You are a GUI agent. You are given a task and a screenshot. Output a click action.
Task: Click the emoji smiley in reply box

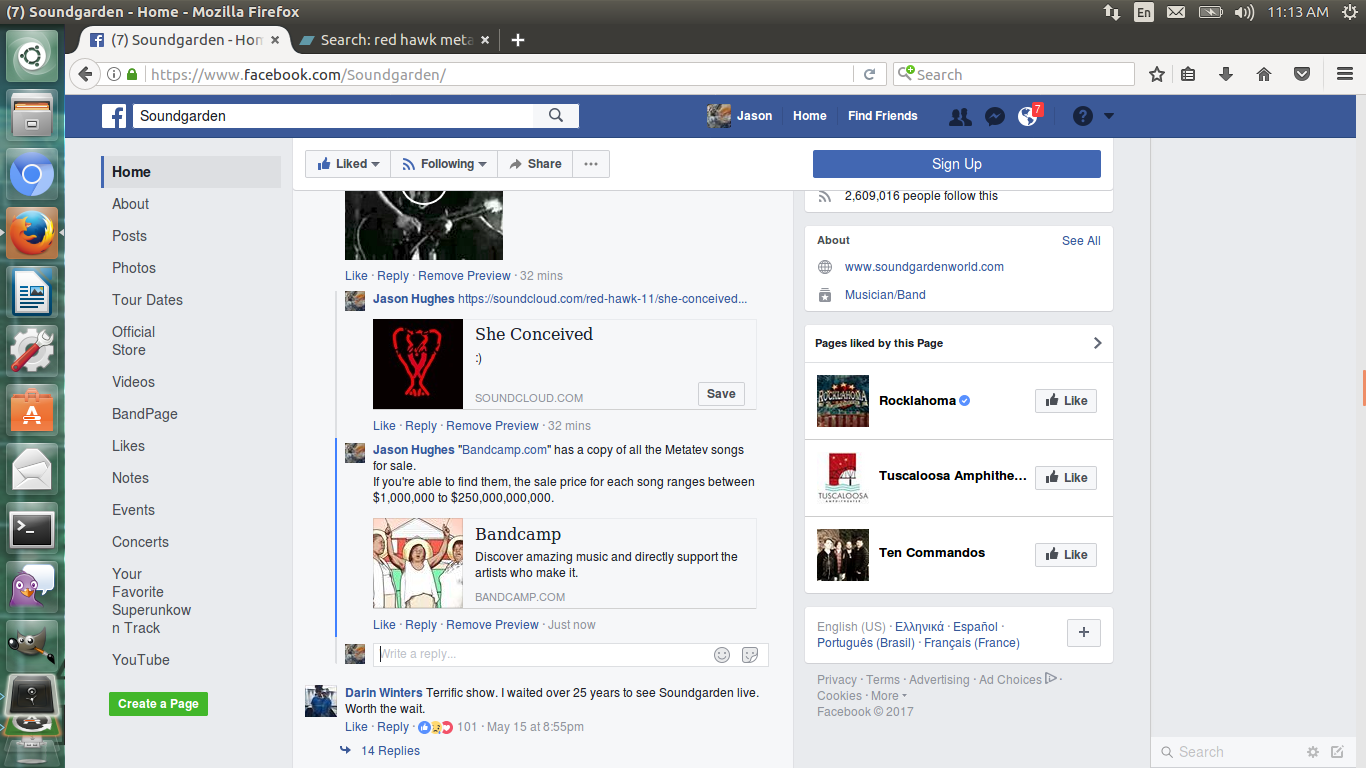pyautogui.click(x=722, y=655)
